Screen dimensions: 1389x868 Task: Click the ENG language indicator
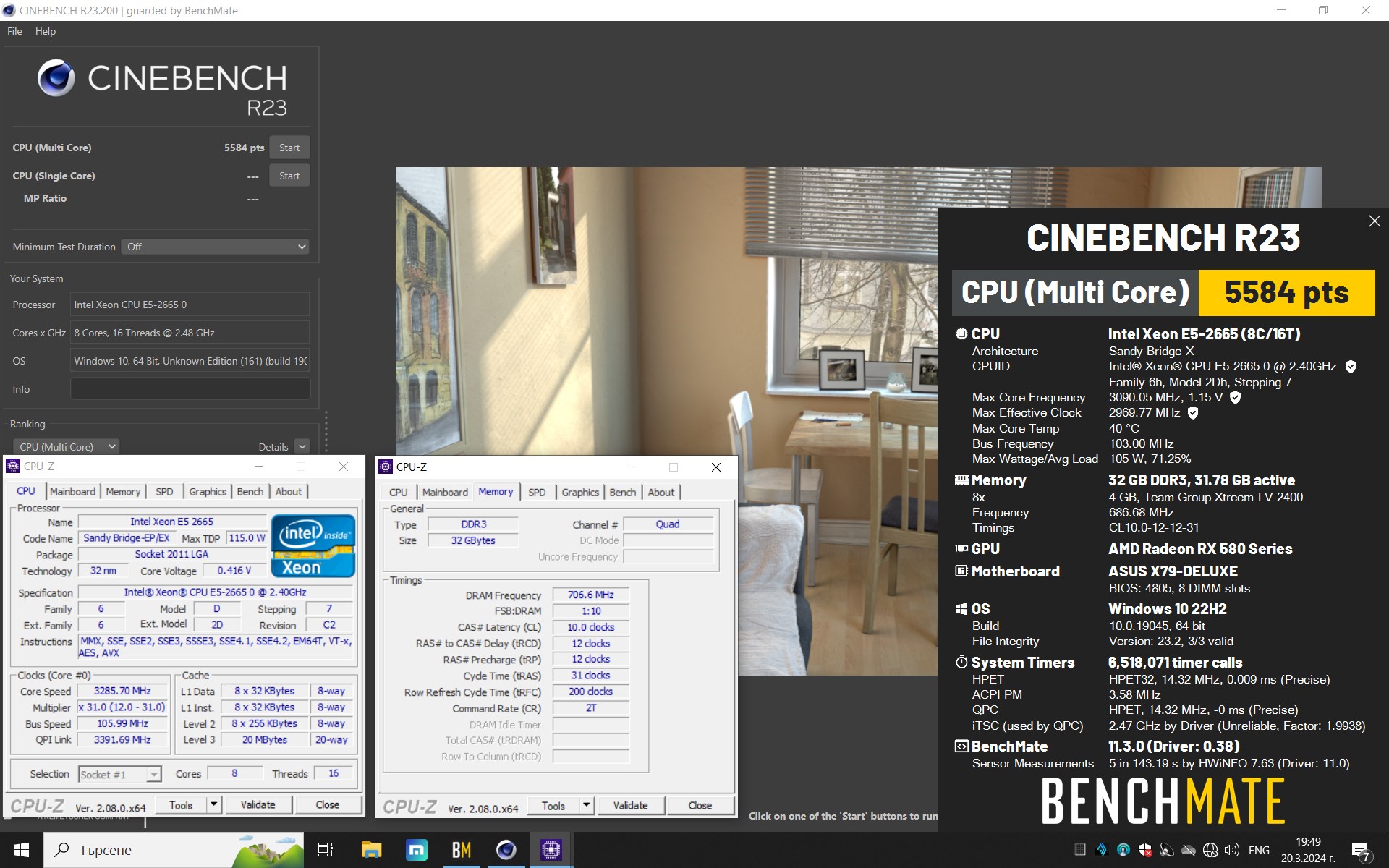click(x=1259, y=850)
